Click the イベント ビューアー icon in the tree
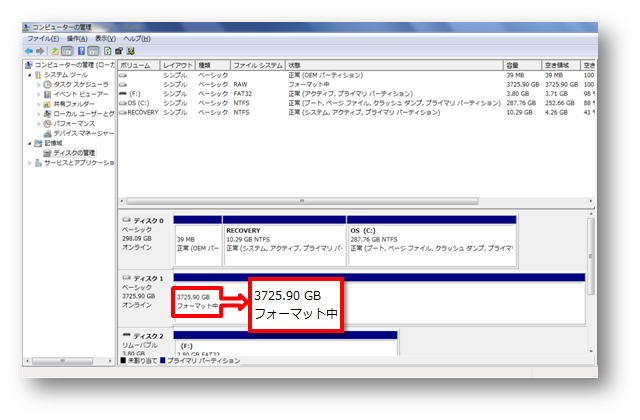The width and height of the screenshot is (640, 420). point(47,94)
